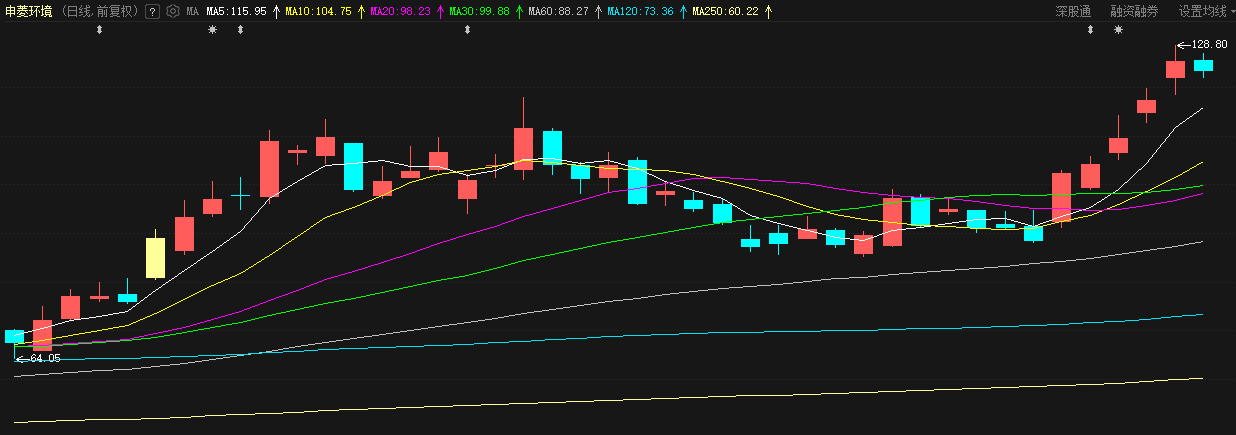Select the MA20:98.23 value
The height and width of the screenshot is (435, 1236).
coord(400,12)
